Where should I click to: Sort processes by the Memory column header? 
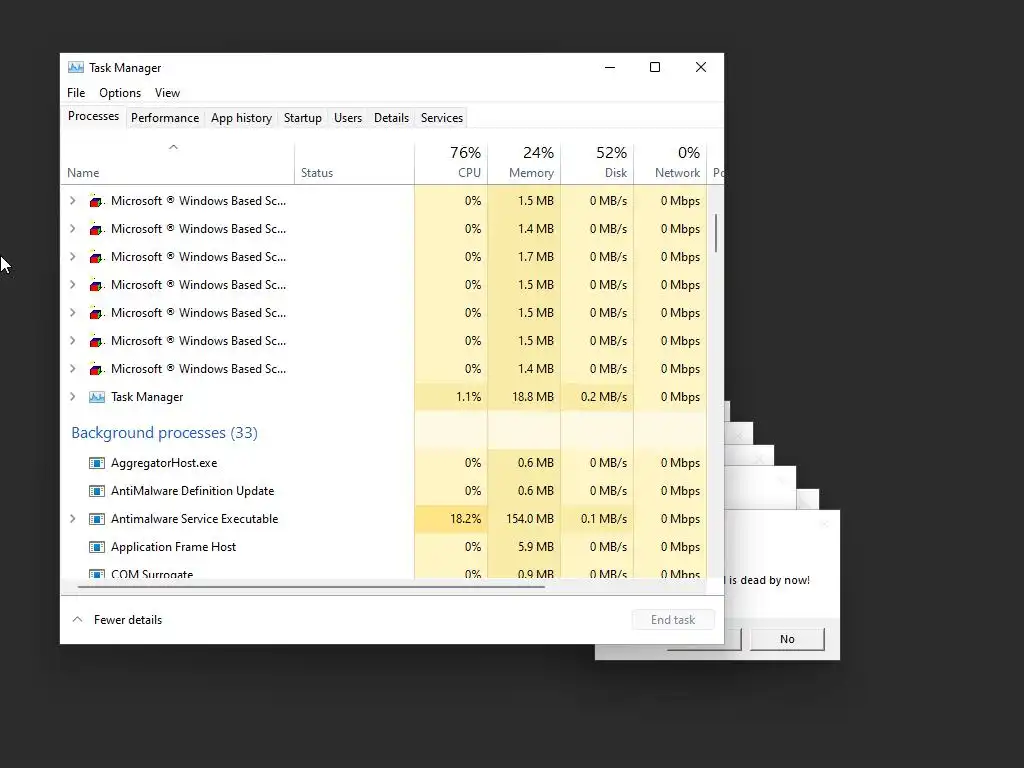(x=524, y=162)
